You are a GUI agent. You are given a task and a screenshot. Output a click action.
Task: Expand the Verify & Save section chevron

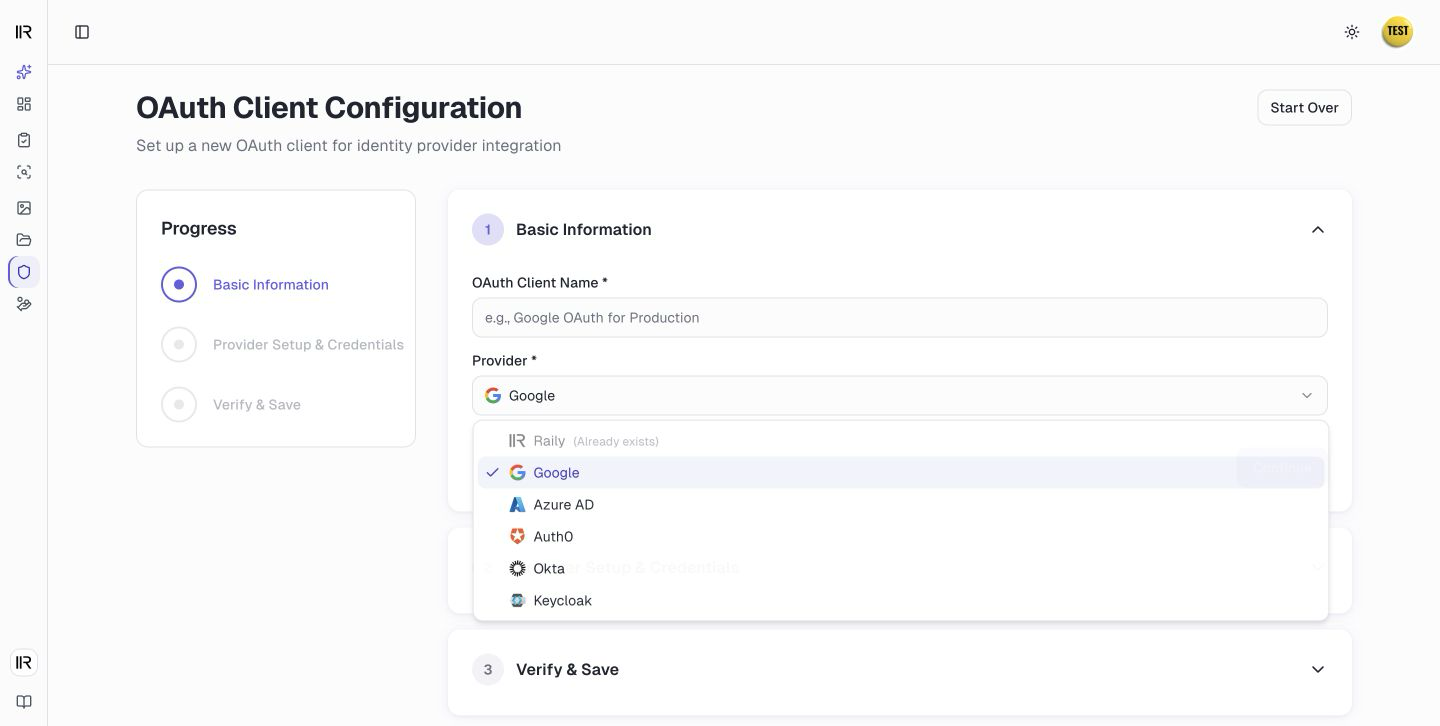pos(1318,670)
